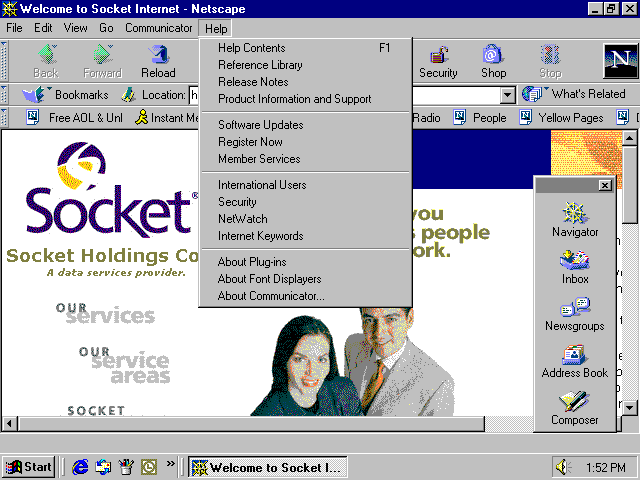
Task: Open the Edit menu
Action: [43, 28]
